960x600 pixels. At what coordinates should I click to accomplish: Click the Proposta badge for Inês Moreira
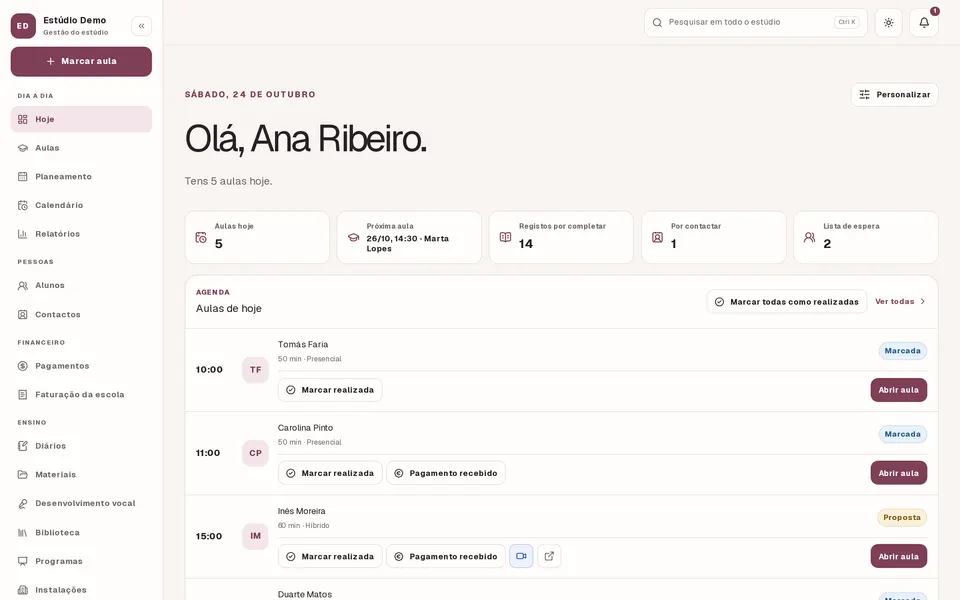pyautogui.click(x=902, y=517)
